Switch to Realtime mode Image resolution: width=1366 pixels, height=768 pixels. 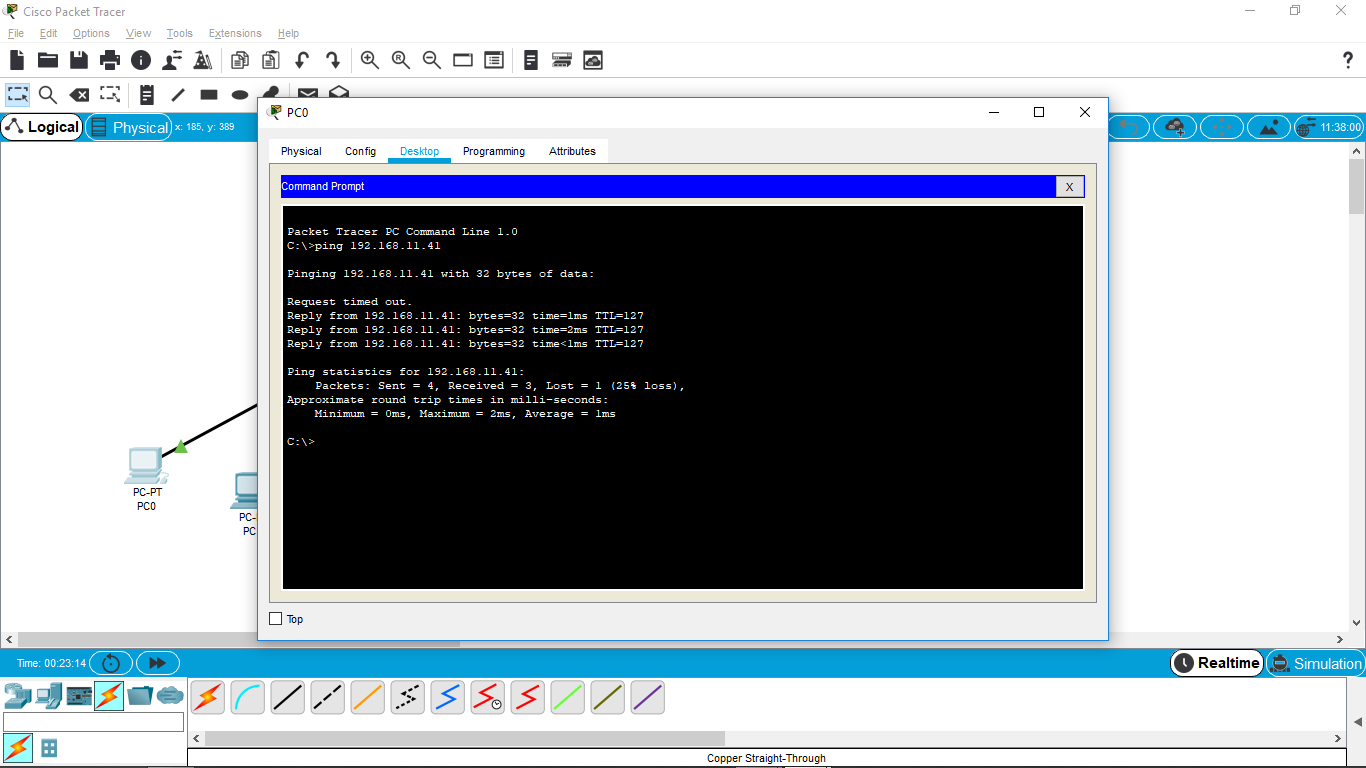point(1217,663)
